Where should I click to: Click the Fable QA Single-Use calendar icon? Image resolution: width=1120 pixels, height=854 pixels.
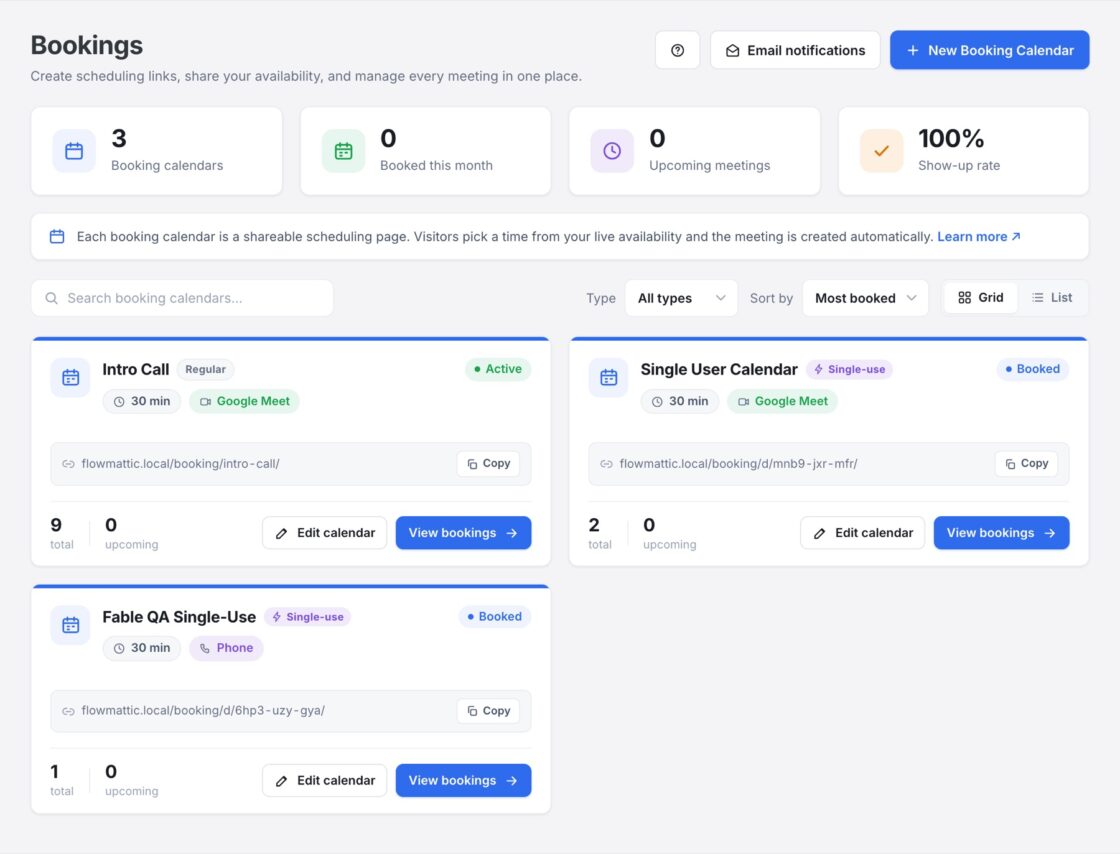click(x=71, y=625)
